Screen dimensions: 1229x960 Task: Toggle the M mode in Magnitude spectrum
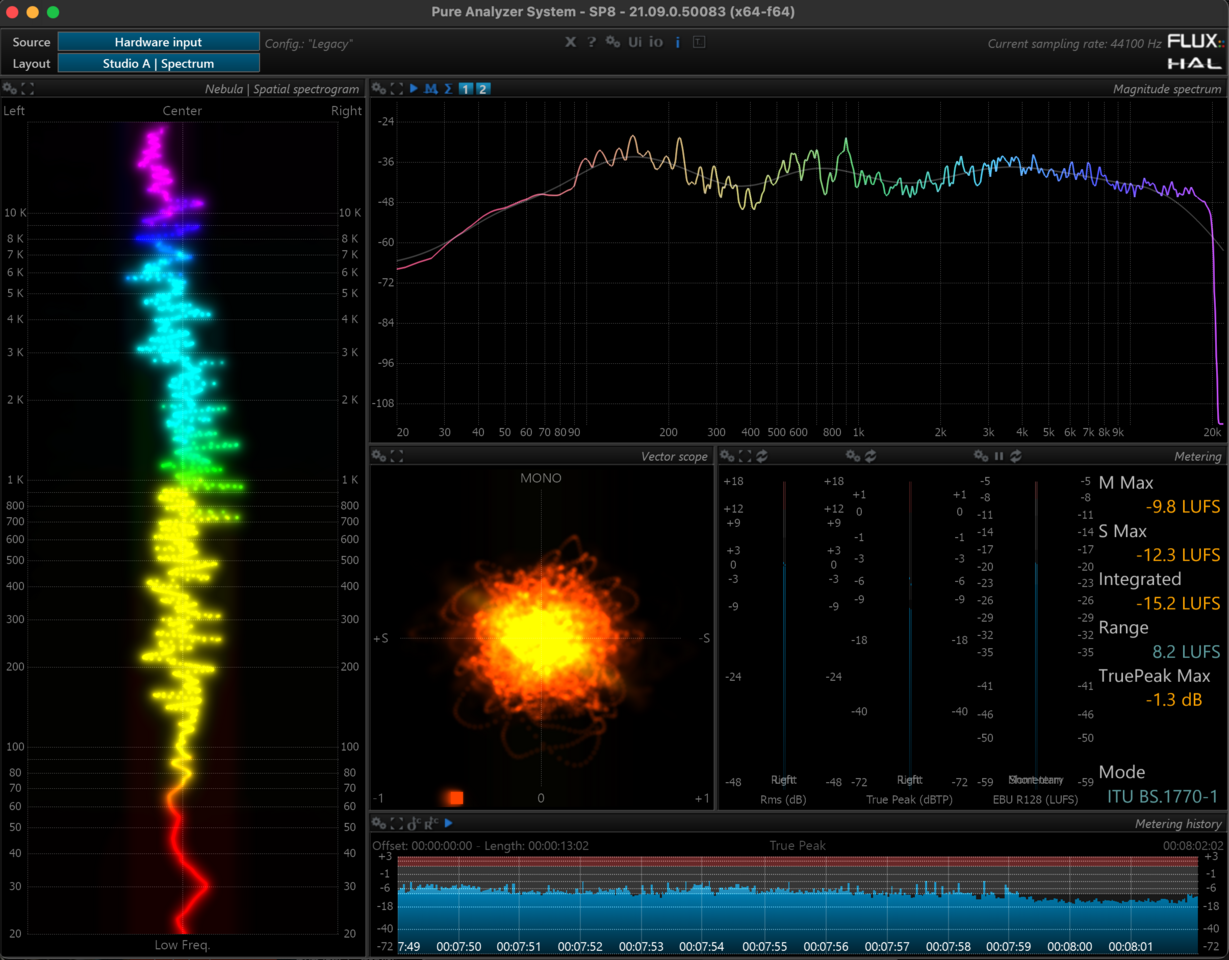[x=431, y=89]
